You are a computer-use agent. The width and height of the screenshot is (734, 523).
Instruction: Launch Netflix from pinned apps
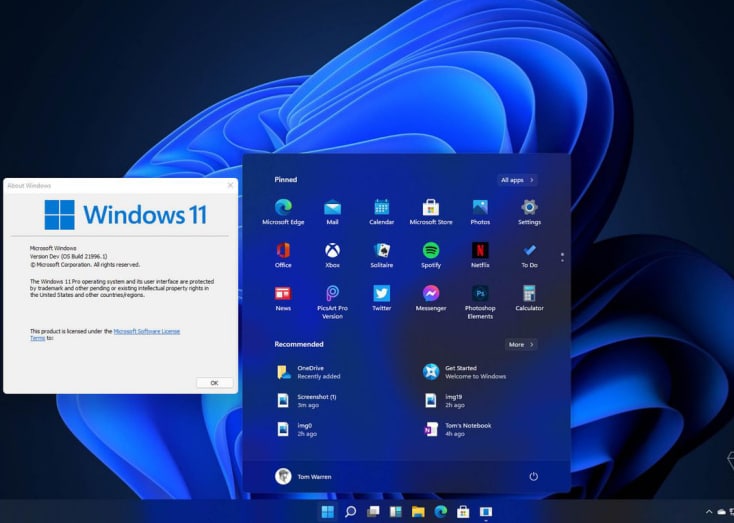pos(480,255)
